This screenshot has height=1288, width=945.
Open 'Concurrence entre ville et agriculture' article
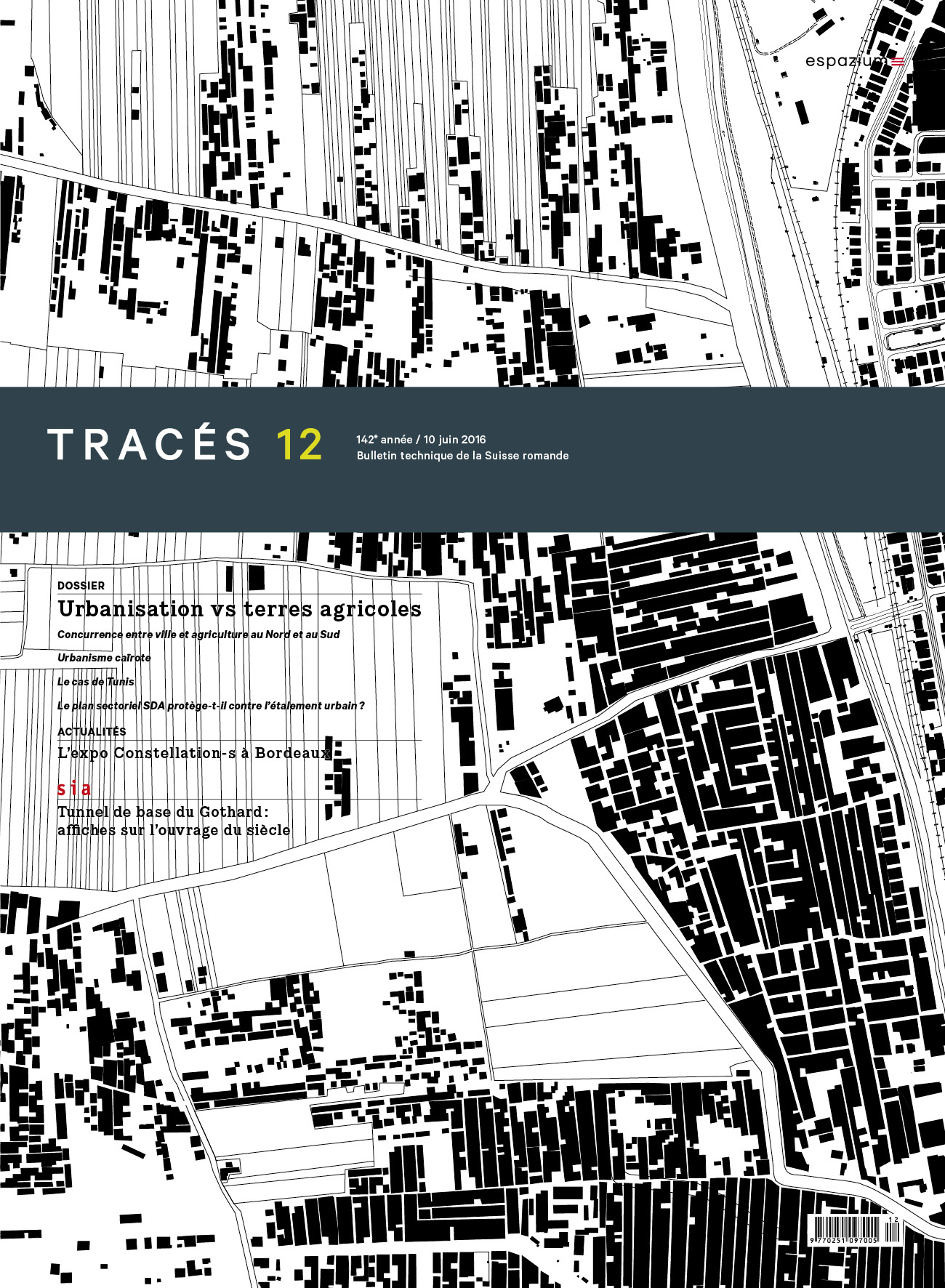click(x=198, y=635)
